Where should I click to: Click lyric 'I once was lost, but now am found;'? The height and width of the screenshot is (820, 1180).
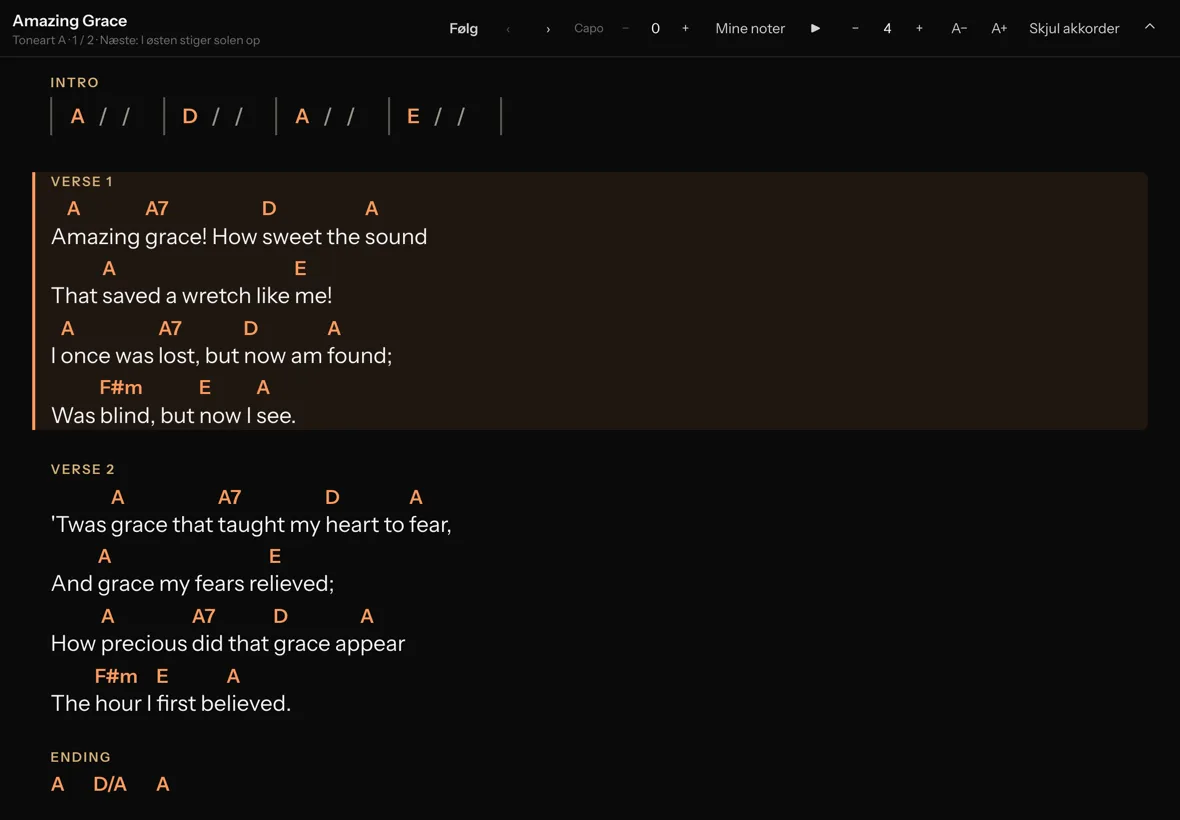[x=222, y=356]
